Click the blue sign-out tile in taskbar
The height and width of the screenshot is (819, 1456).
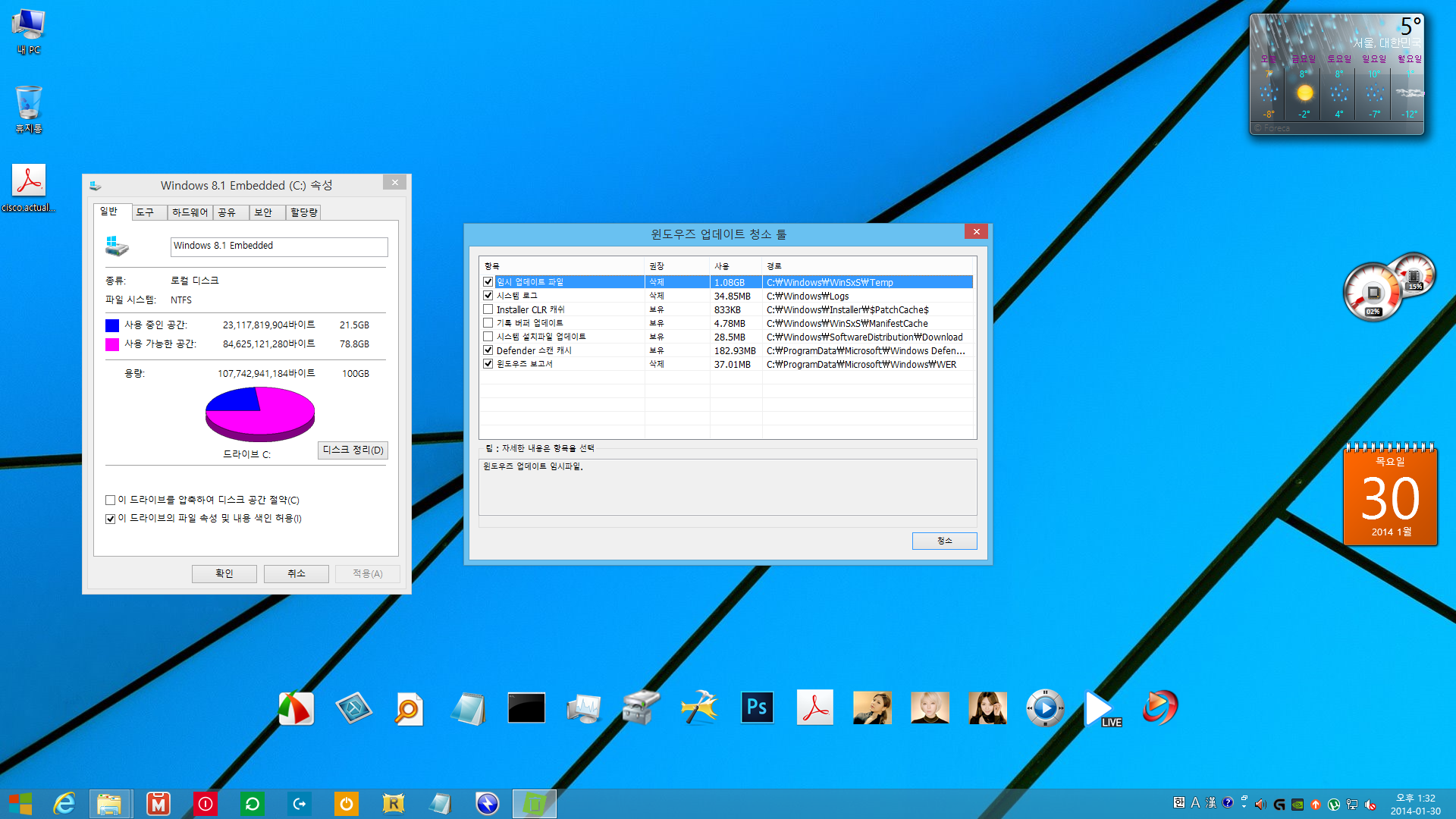(300, 804)
